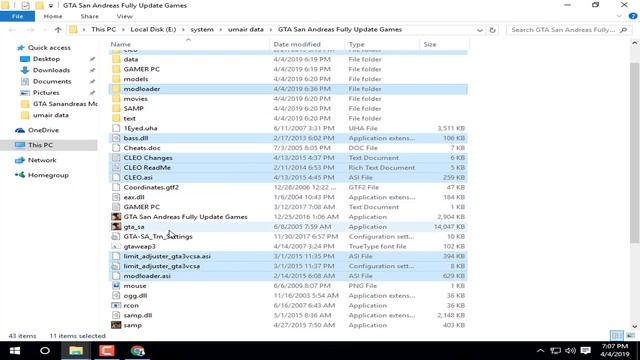
Task: Select the 'text' folder icon
Action: coord(116,118)
